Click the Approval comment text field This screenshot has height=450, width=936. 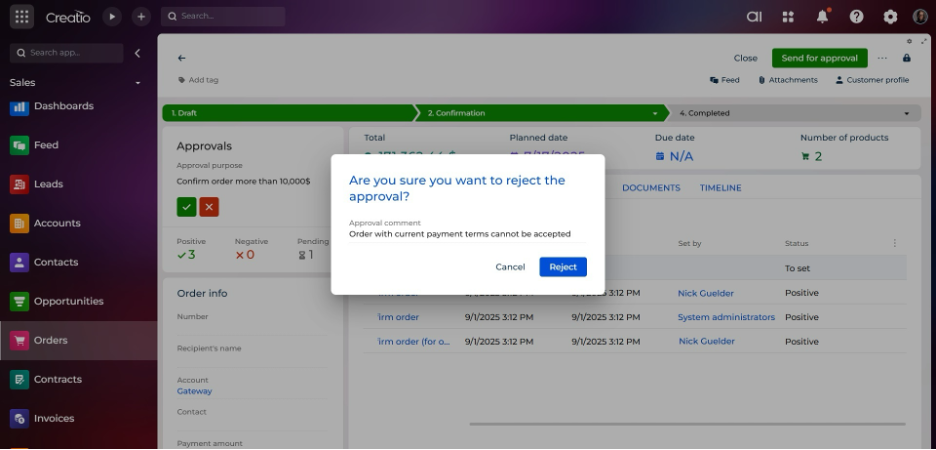(466, 234)
